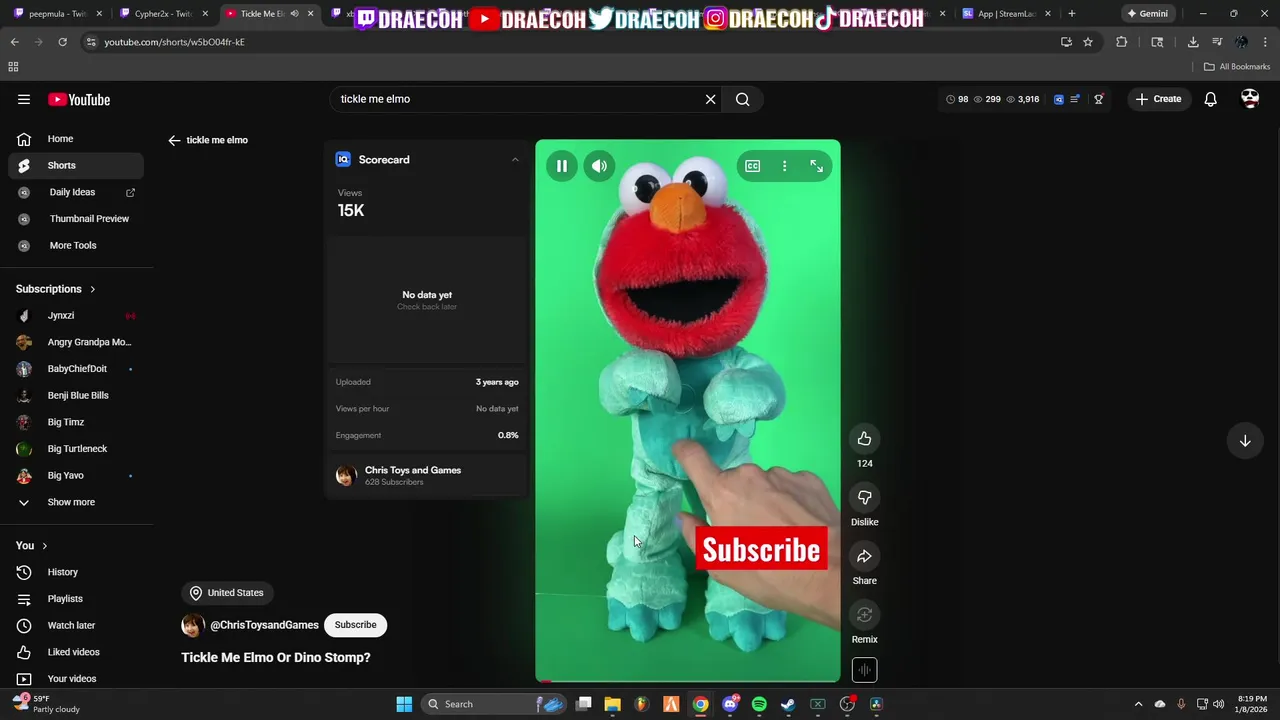Open Steam from the taskbar

coord(788,704)
